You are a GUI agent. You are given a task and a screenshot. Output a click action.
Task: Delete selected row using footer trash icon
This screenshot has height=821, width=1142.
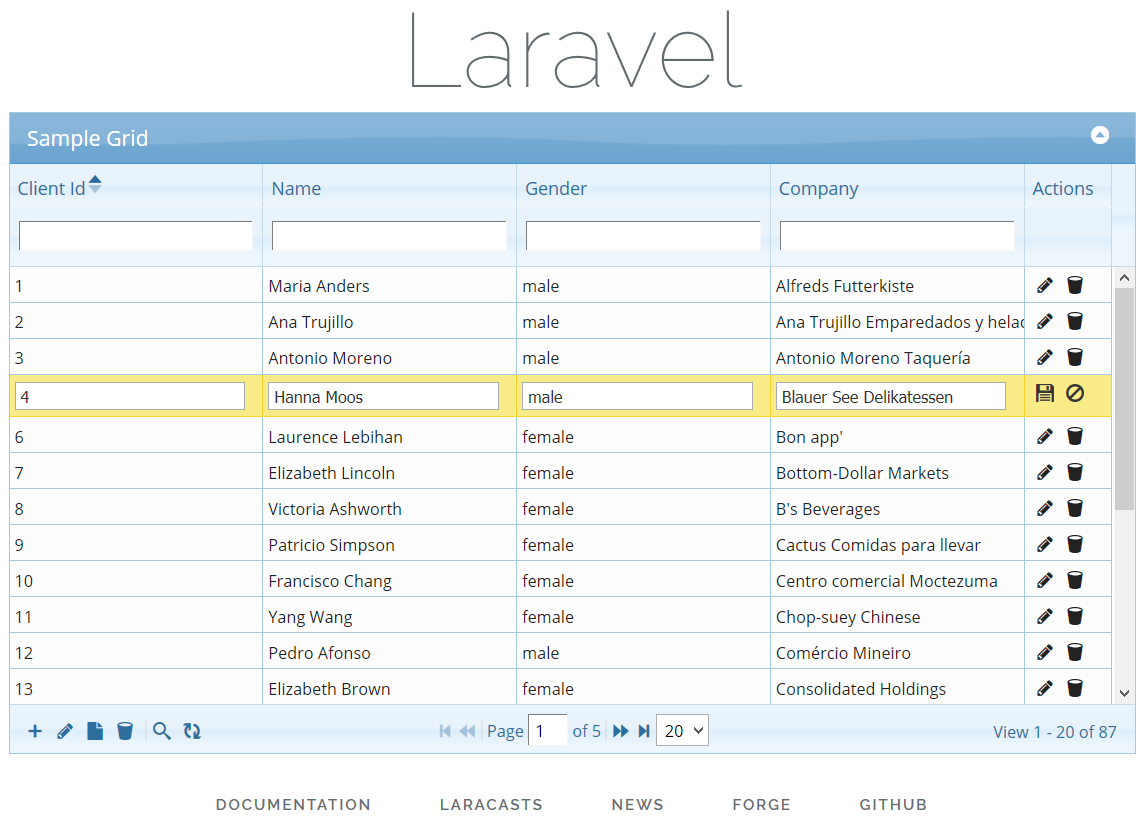coord(125,731)
